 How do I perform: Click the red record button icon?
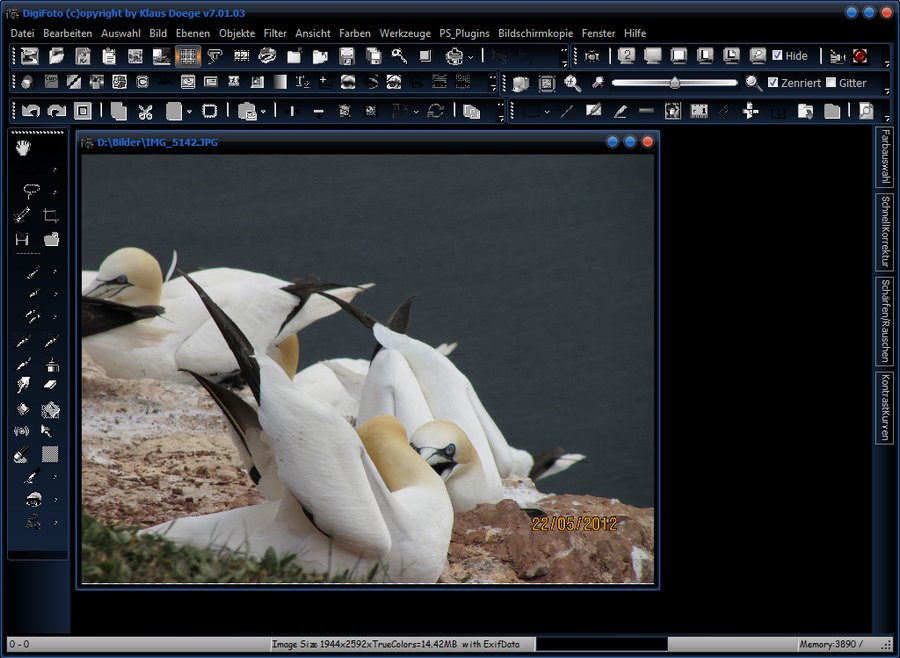click(x=860, y=56)
